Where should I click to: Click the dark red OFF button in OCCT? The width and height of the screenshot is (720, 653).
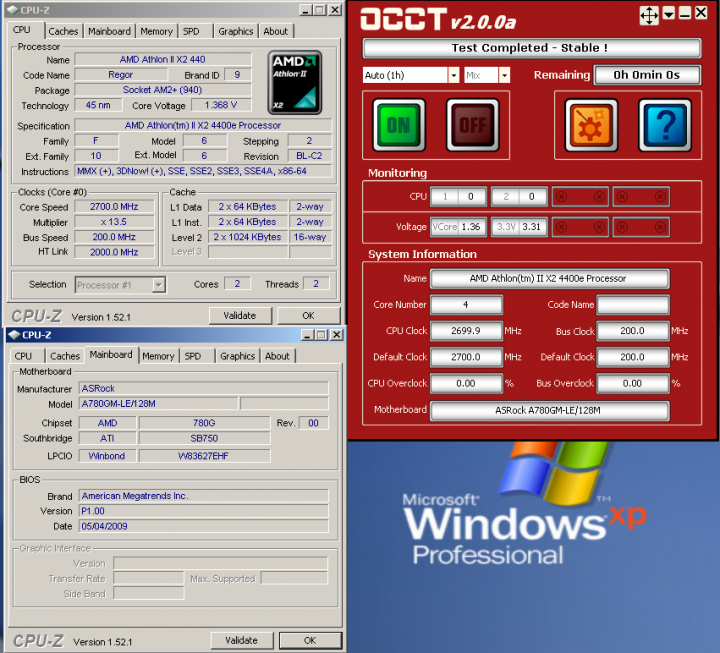coord(472,125)
